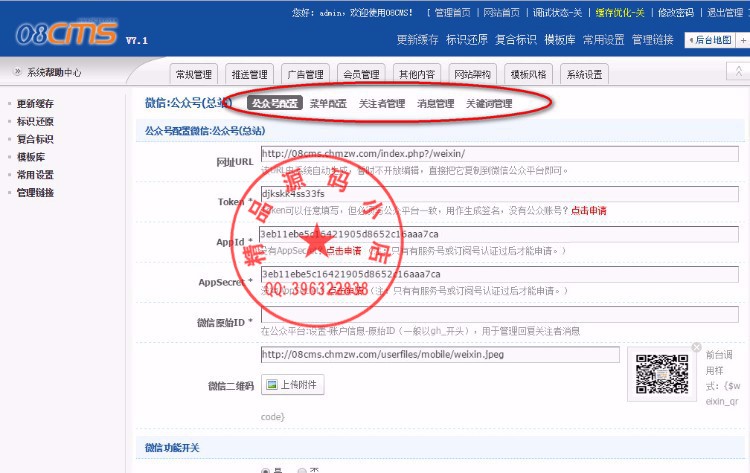The width and height of the screenshot is (750, 473).
Task: Click the 微信:公众号(总站) heading
Action: coord(188,103)
